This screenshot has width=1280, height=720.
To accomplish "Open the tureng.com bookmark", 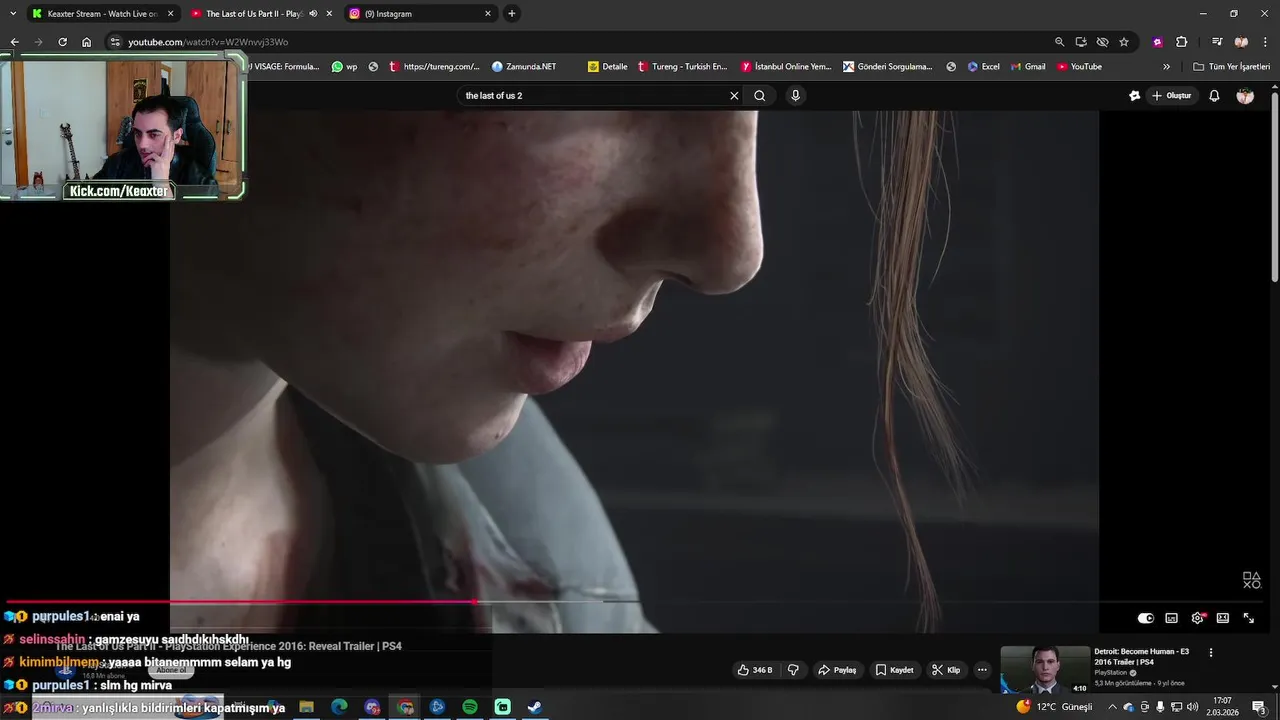I will point(434,67).
